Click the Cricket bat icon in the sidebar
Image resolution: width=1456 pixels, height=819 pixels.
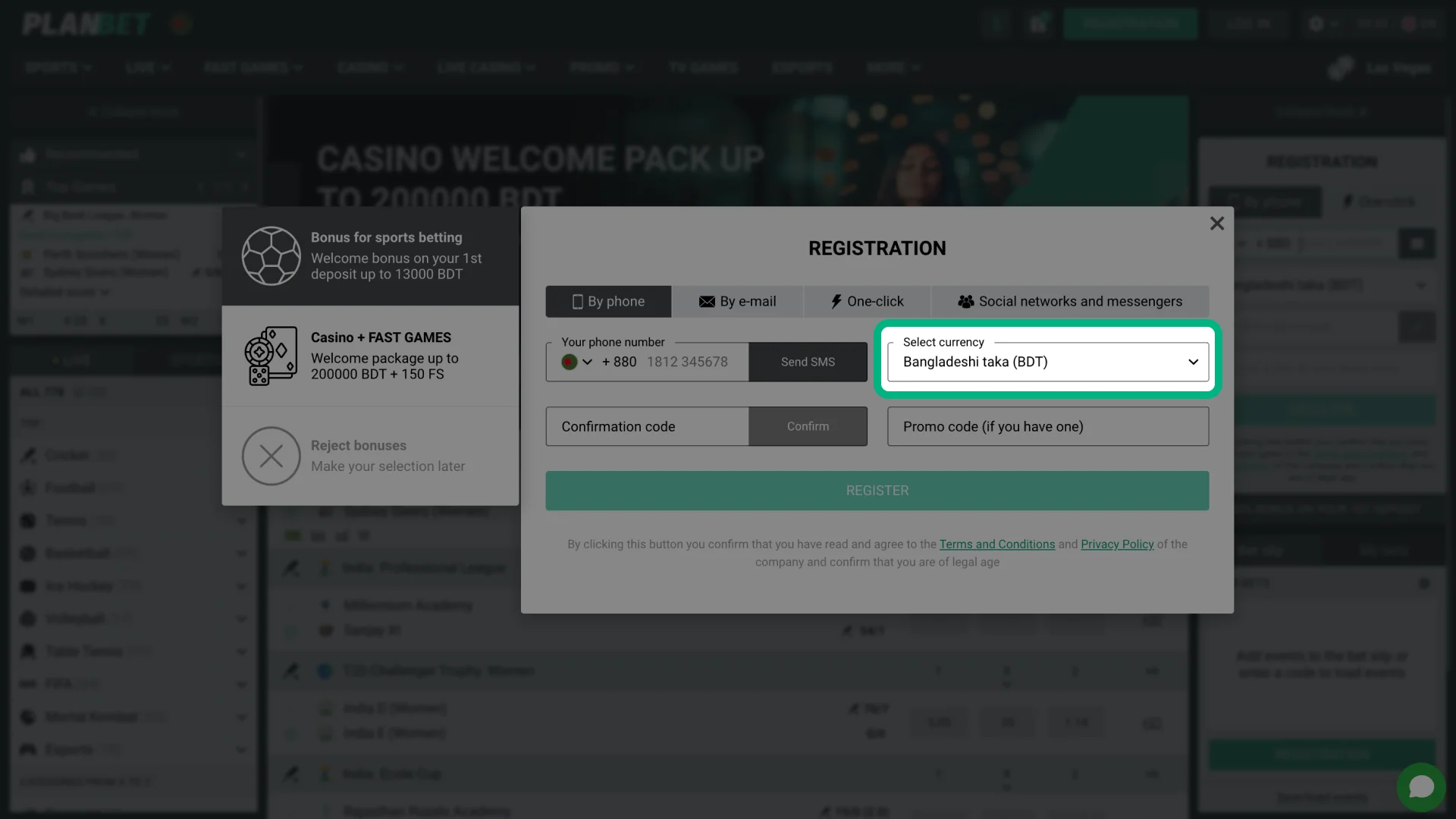28,455
